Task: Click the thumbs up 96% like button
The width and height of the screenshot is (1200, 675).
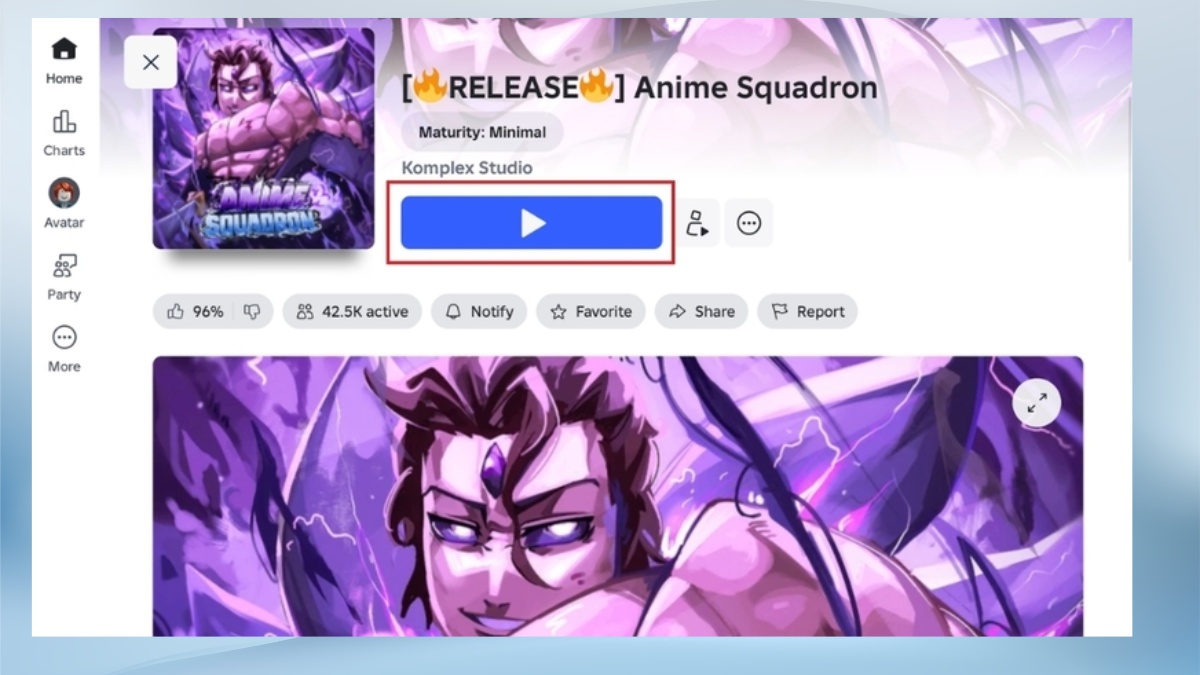Action: pyautogui.click(x=195, y=312)
